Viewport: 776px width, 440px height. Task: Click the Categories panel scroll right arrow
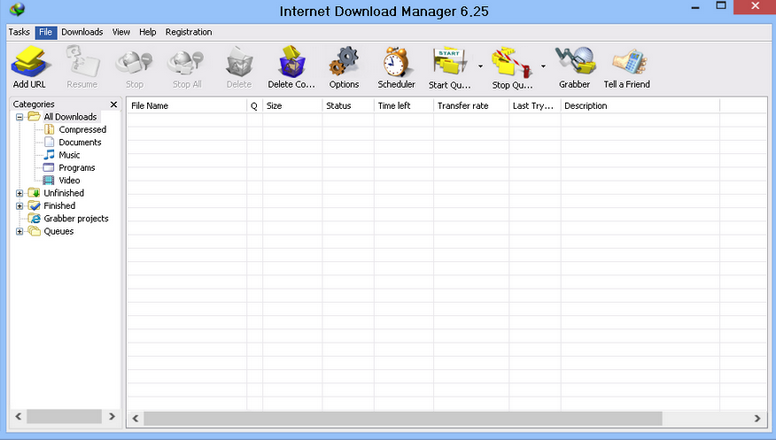click(112, 416)
